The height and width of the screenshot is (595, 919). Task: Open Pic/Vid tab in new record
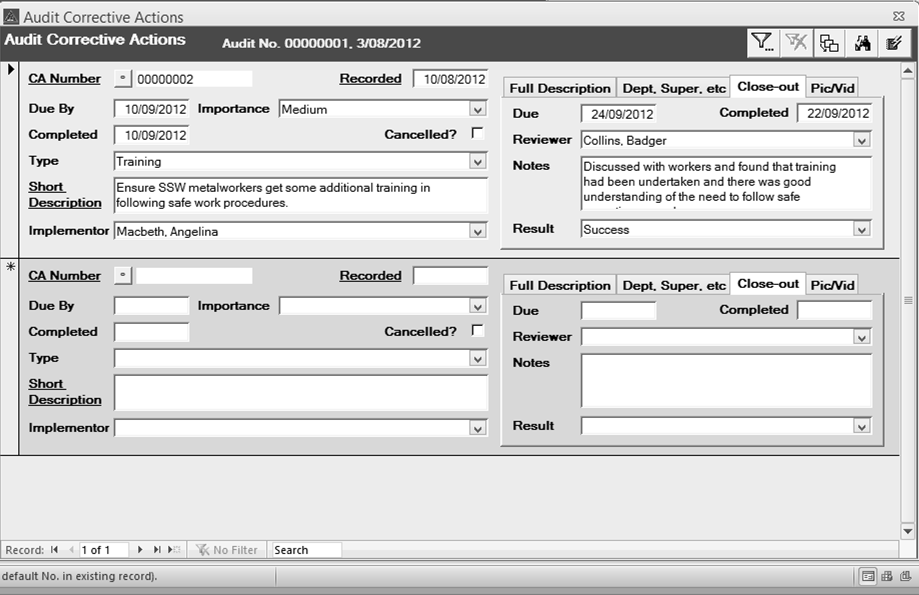click(832, 285)
